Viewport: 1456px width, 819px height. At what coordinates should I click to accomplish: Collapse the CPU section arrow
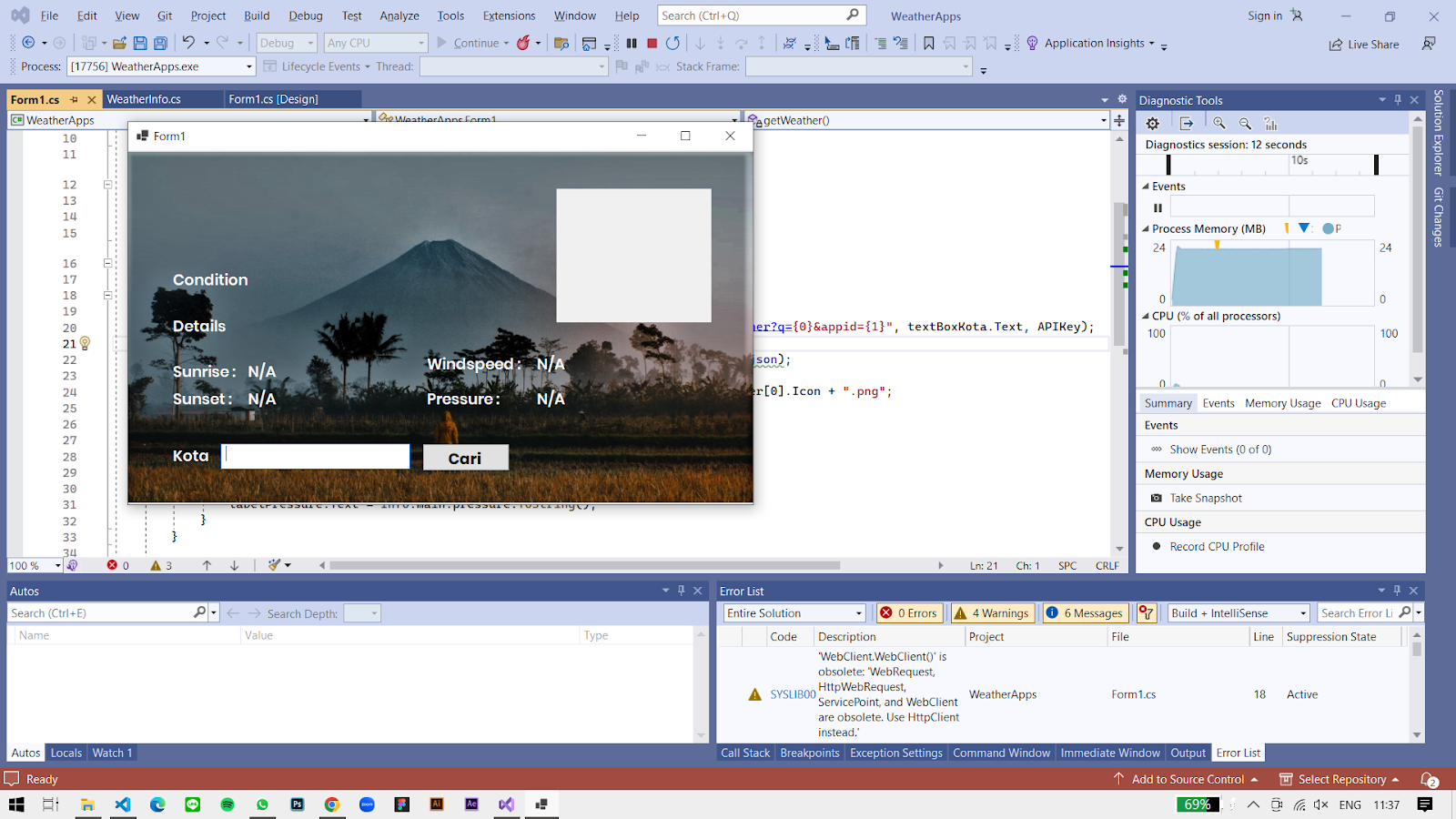tap(1146, 316)
